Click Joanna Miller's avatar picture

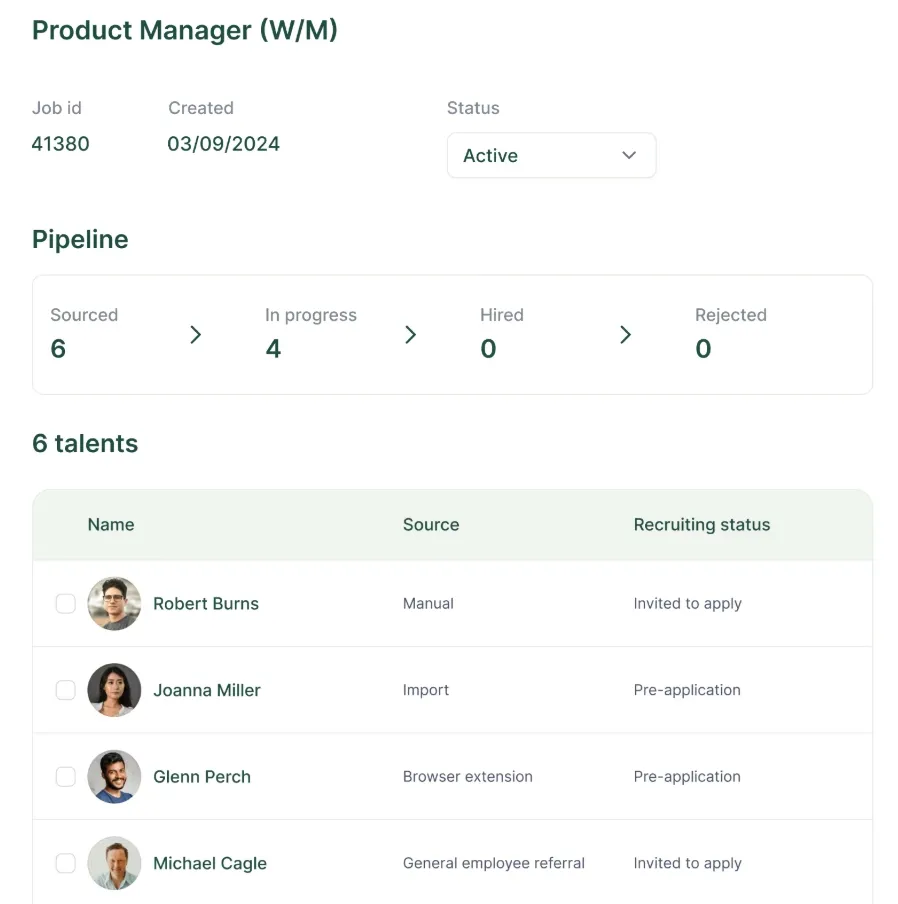pyautogui.click(x=114, y=690)
